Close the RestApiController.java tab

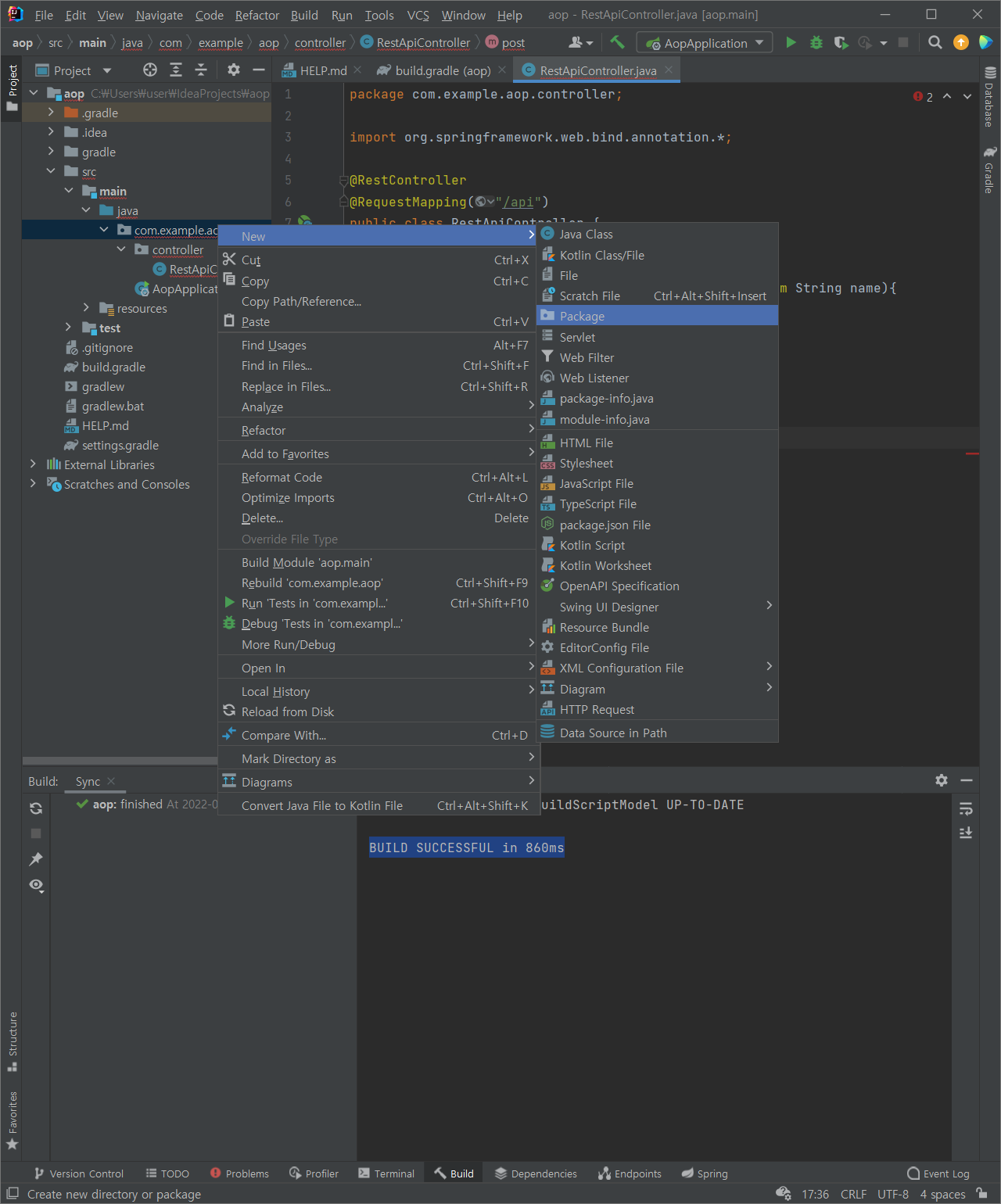click(x=669, y=70)
